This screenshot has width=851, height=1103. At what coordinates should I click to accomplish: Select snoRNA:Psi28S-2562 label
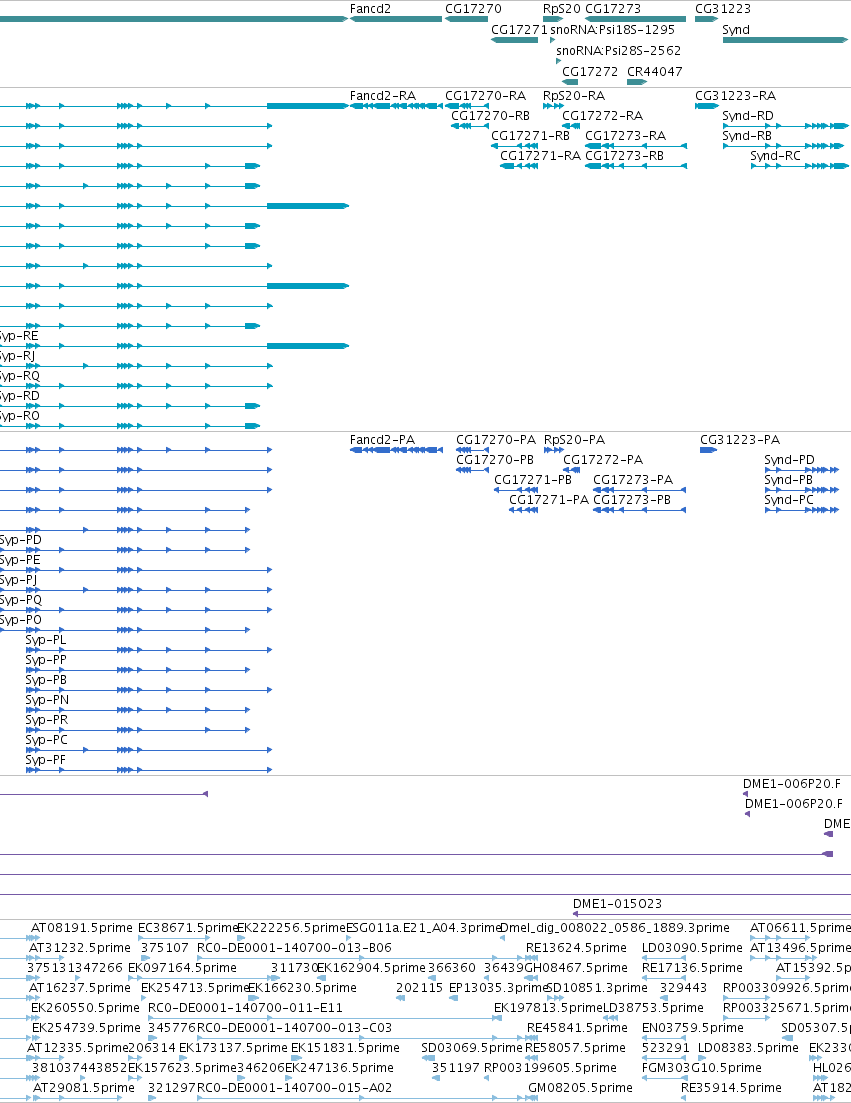(618, 51)
